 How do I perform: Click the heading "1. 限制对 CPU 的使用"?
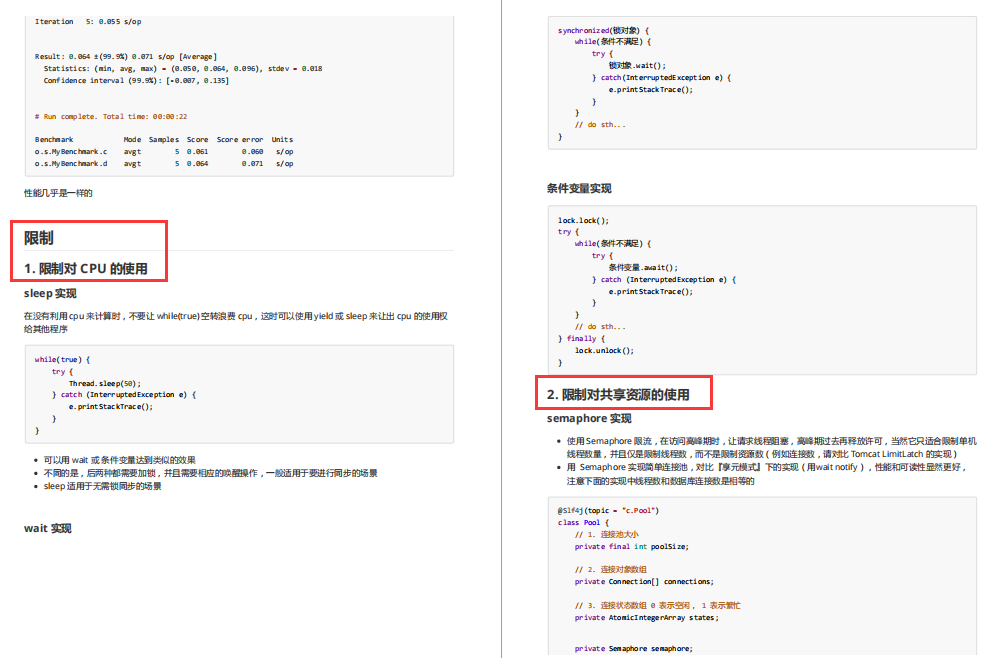[86, 268]
